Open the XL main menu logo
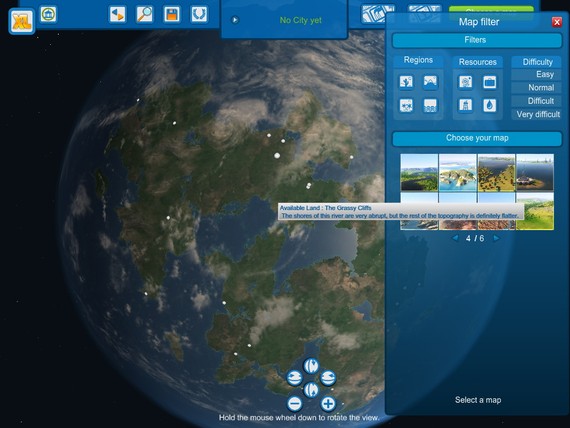The height and width of the screenshot is (428, 570). [22, 21]
